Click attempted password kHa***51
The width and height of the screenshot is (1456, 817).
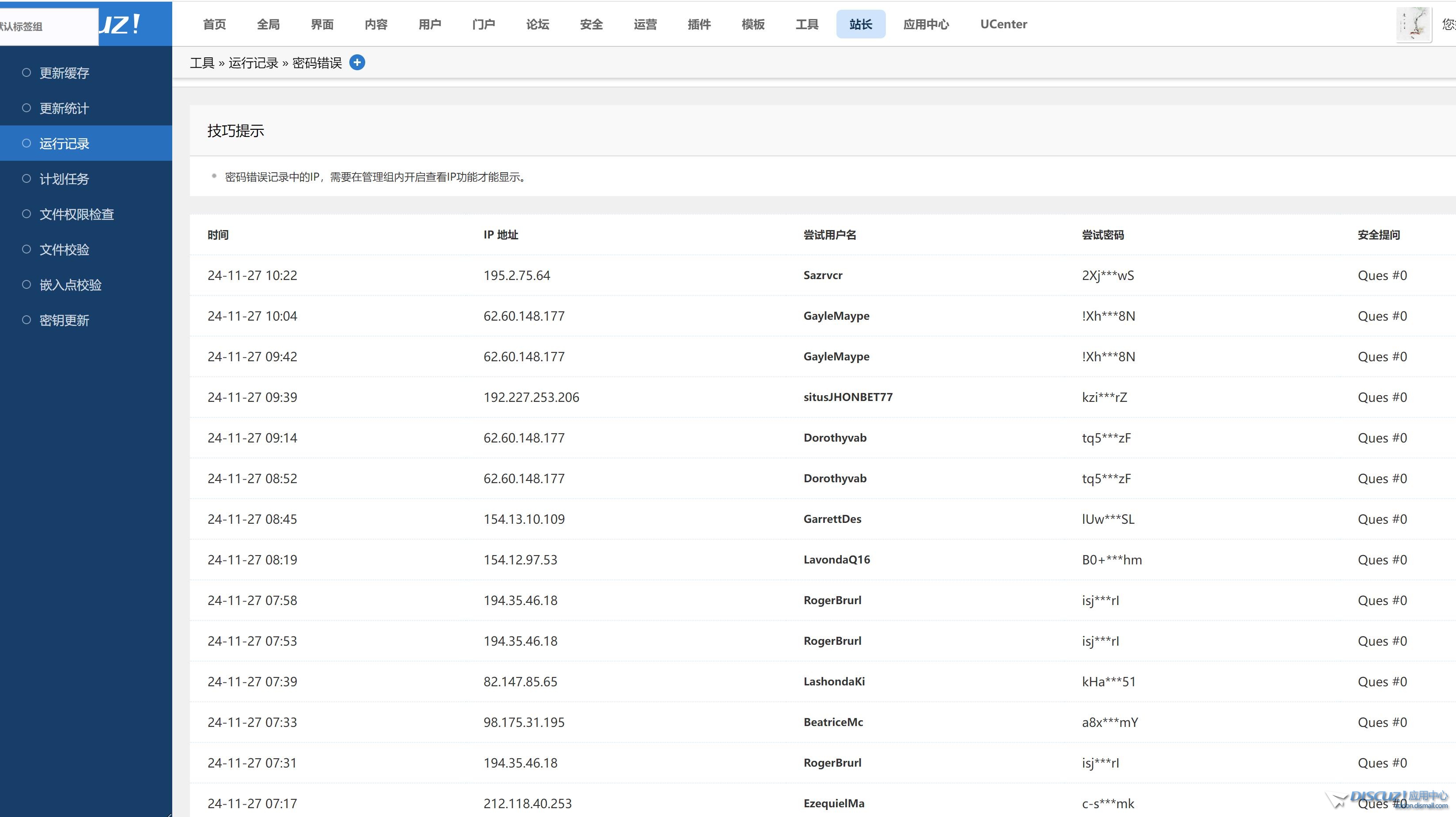tap(1108, 681)
